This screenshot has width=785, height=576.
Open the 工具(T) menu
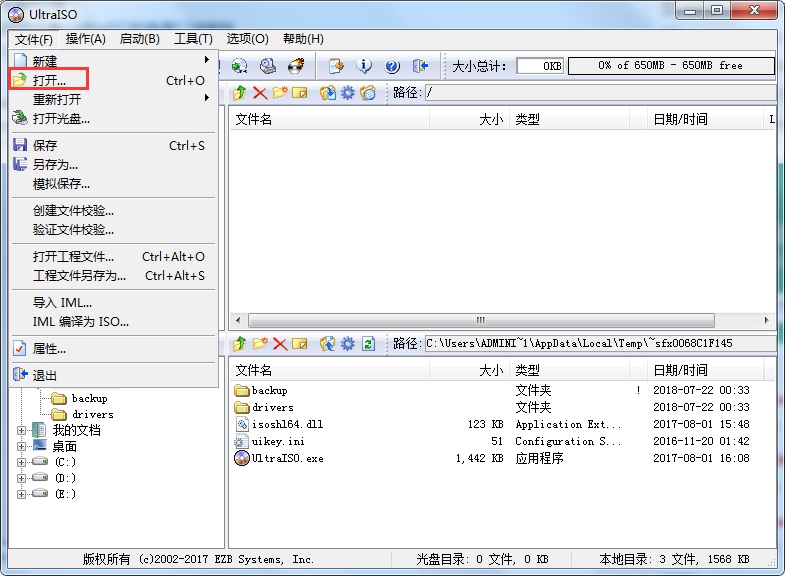click(193, 39)
